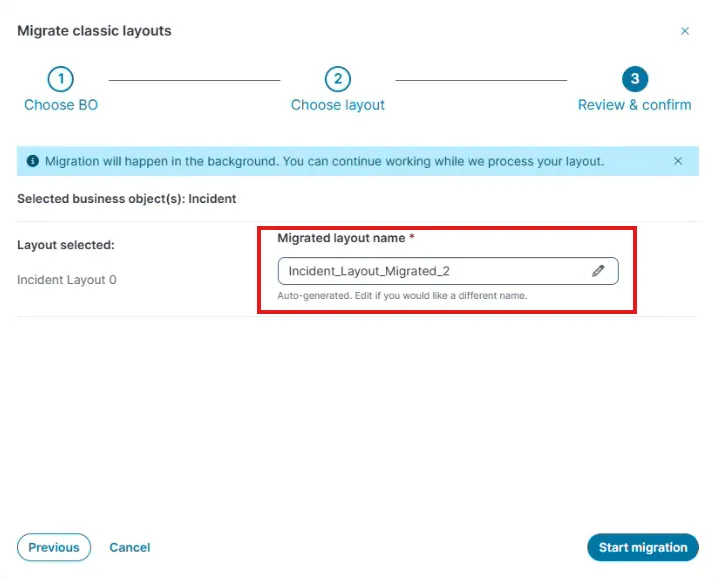Dismiss the blue migration info banner
The height and width of the screenshot is (579, 716).
click(678, 161)
